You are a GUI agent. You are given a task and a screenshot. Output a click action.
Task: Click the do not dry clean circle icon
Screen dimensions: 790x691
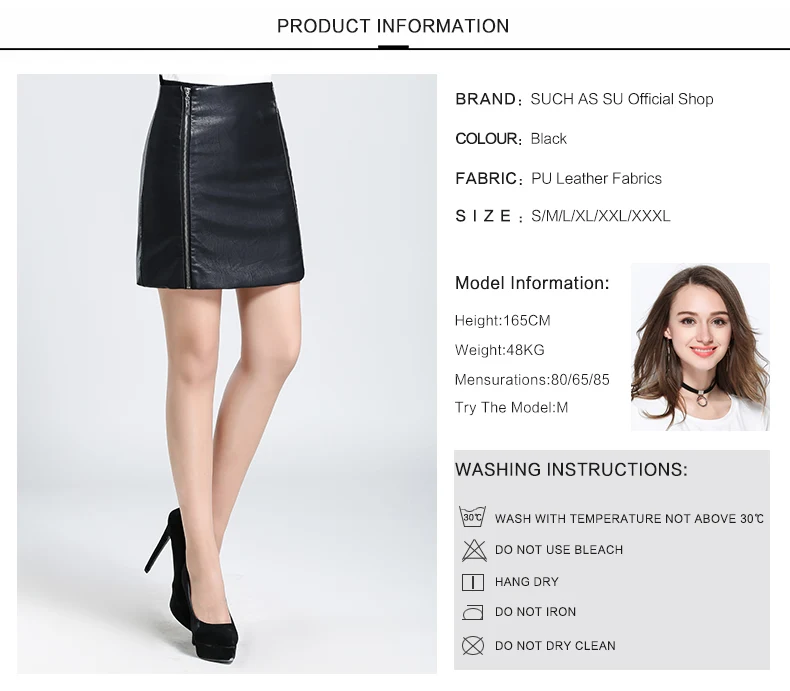pyautogui.click(x=473, y=646)
